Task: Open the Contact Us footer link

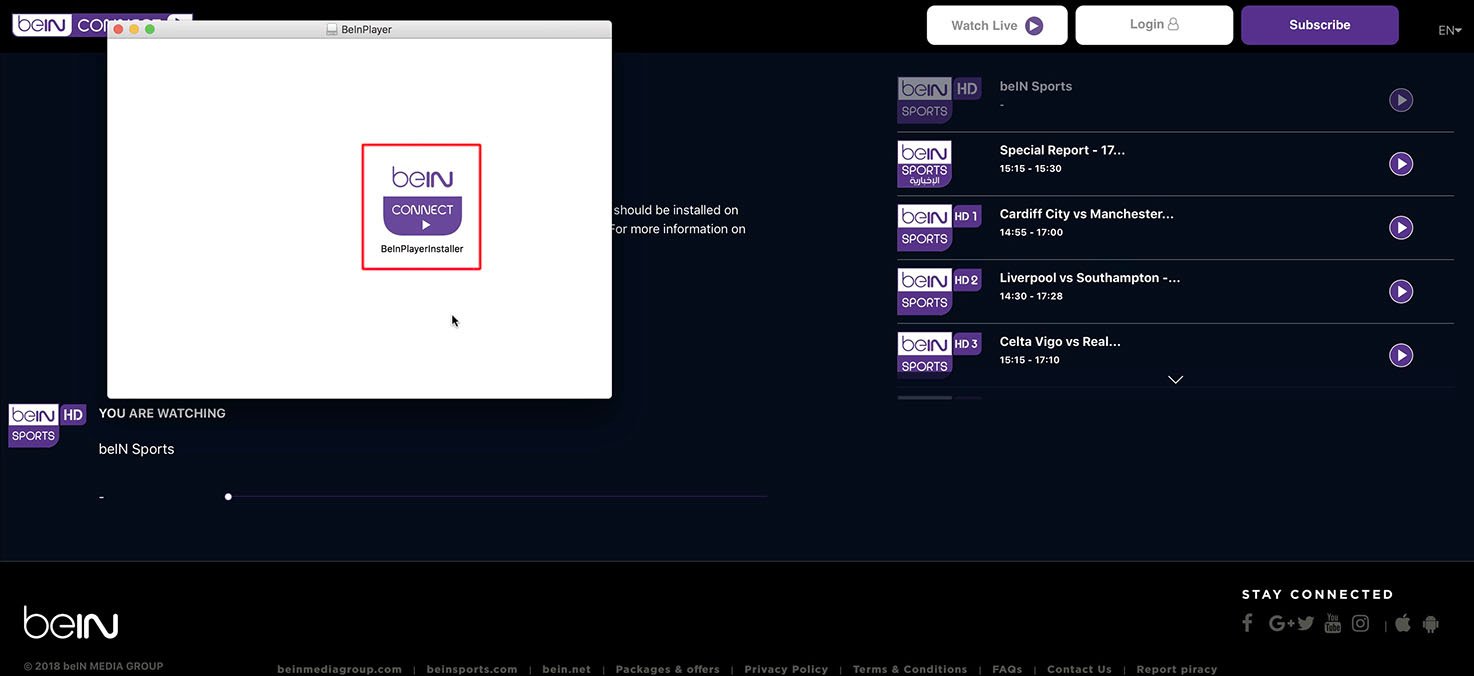Action: [1079, 669]
